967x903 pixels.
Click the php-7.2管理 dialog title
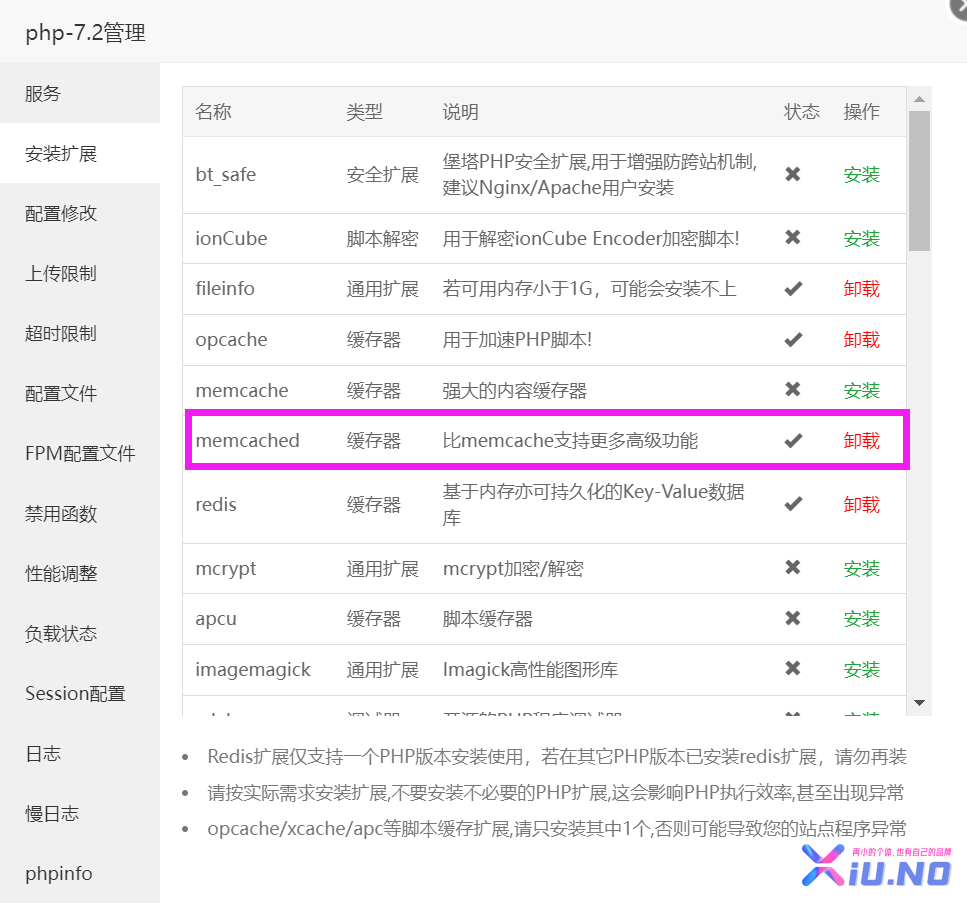click(85, 32)
